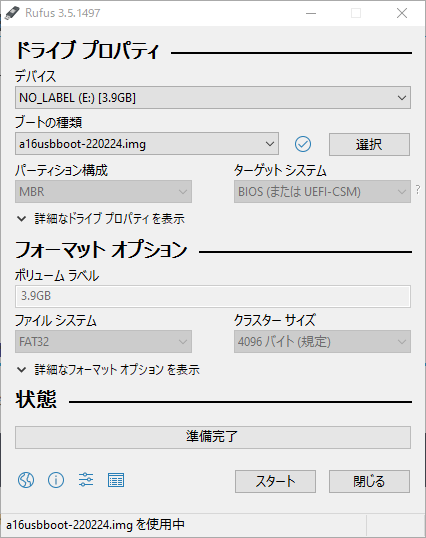Image resolution: width=426 pixels, height=538 pixels.
Task: Open application settings sliders icon
Action: pos(86,480)
